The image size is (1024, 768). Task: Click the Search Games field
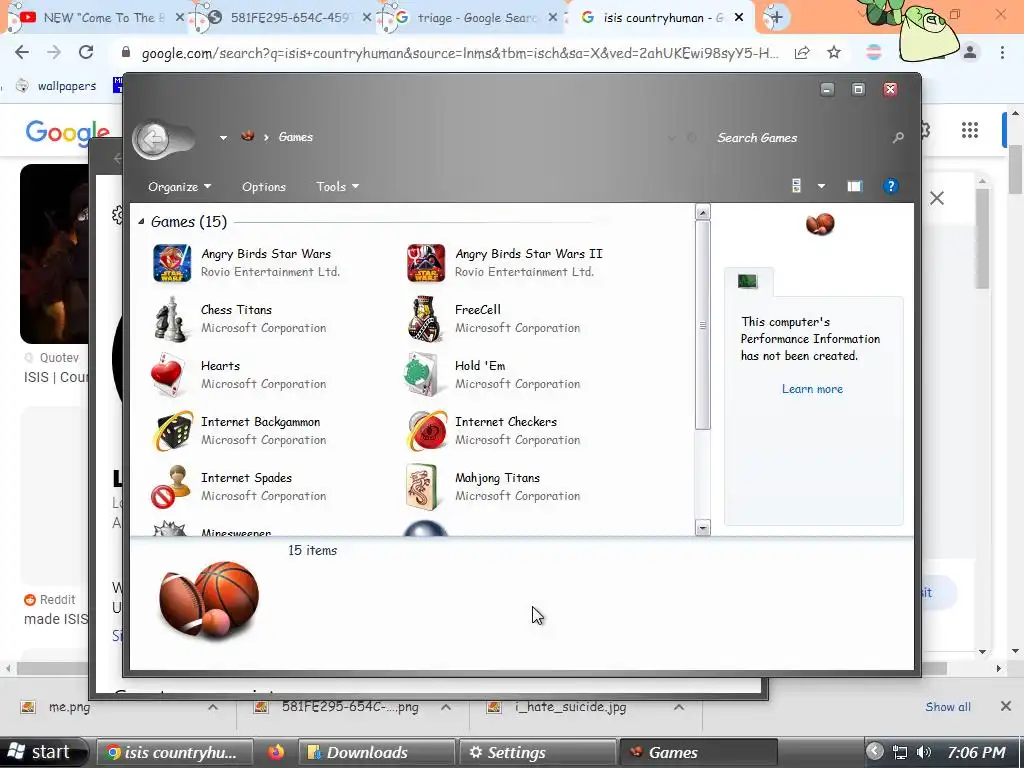pyautogui.click(x=800, y=138)
